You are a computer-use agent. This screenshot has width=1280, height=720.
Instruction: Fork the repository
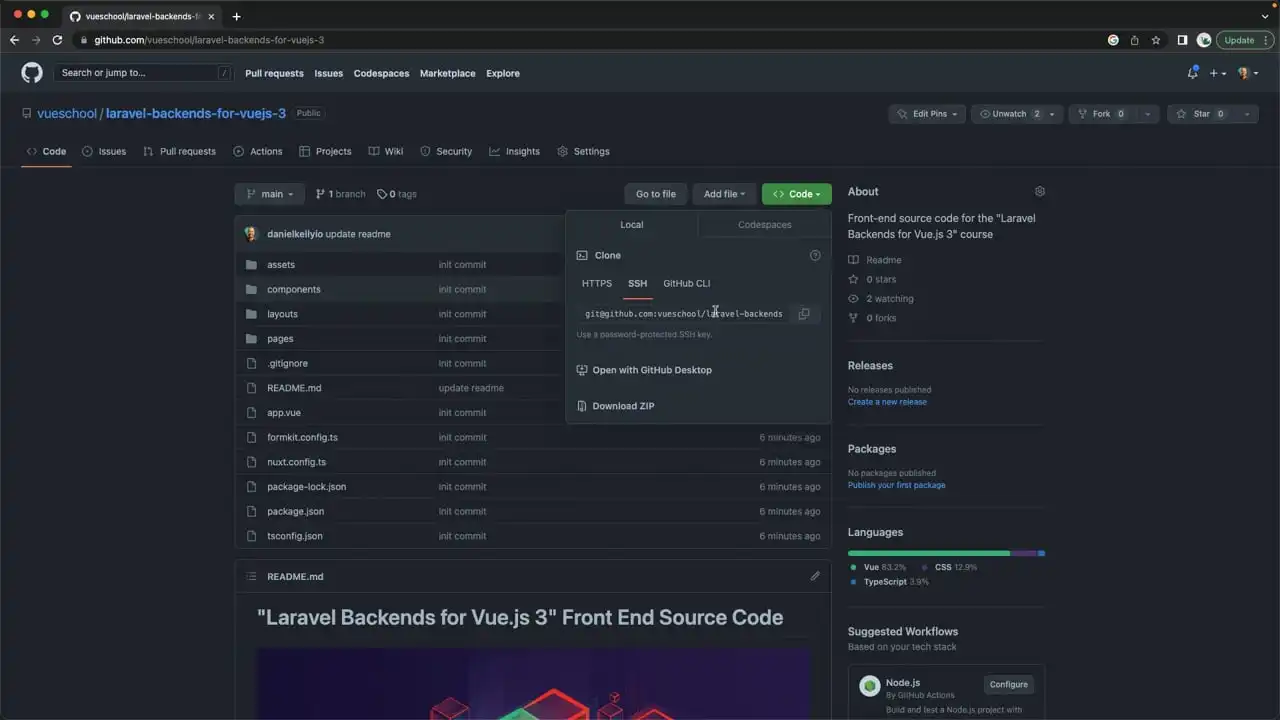tap(1102, 114)
